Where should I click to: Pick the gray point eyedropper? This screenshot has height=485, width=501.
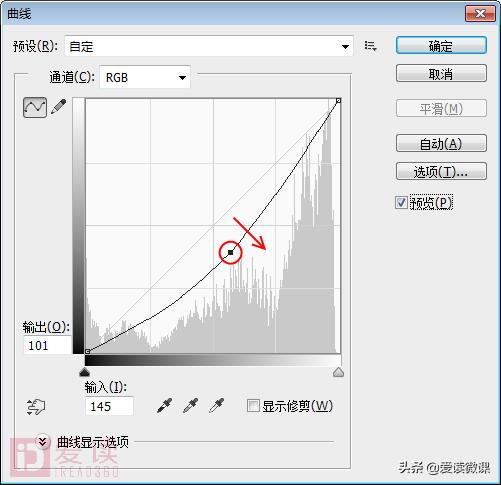point(191,406)
